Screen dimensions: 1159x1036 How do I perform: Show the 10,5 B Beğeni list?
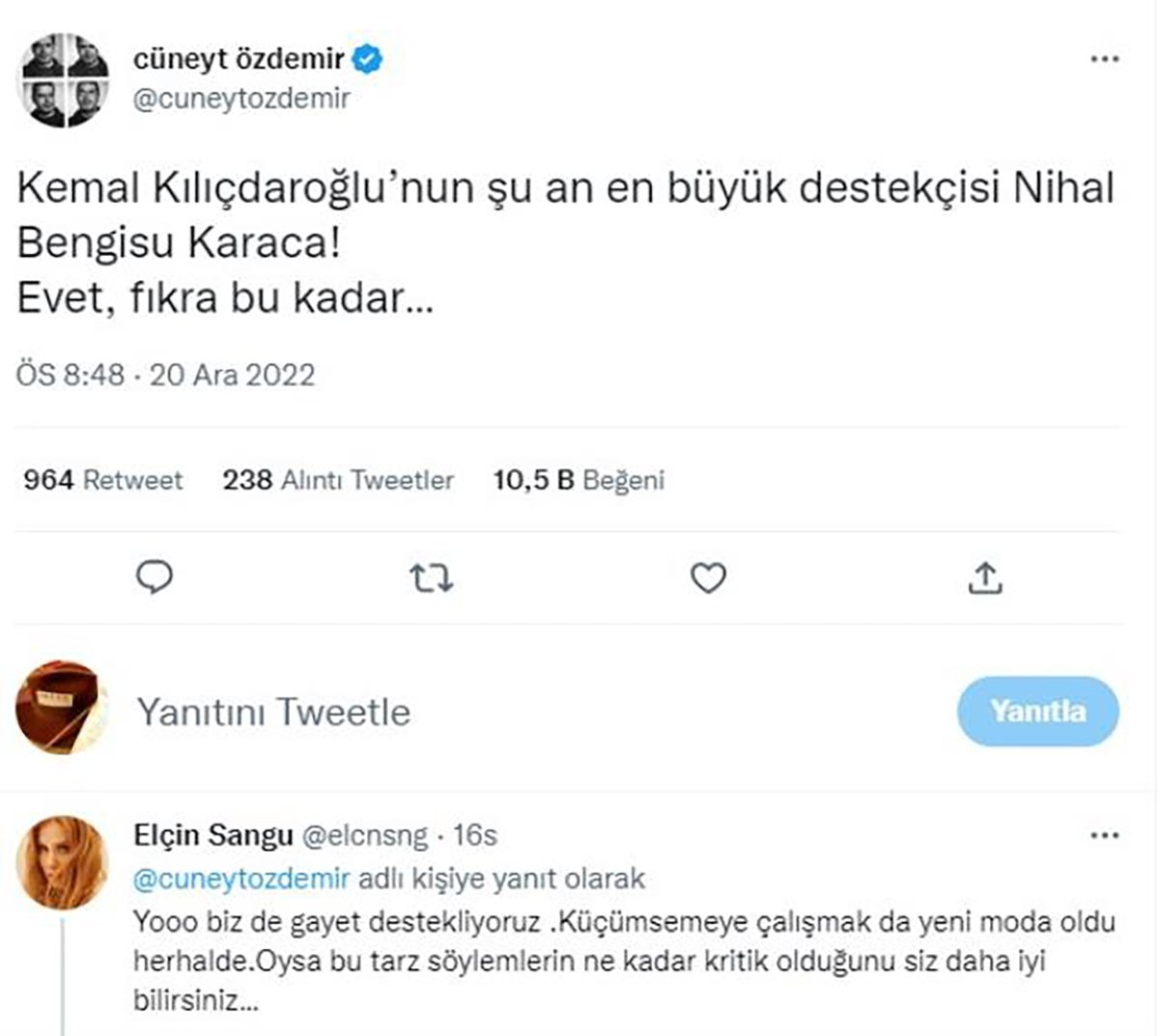(x=579, y=480)
